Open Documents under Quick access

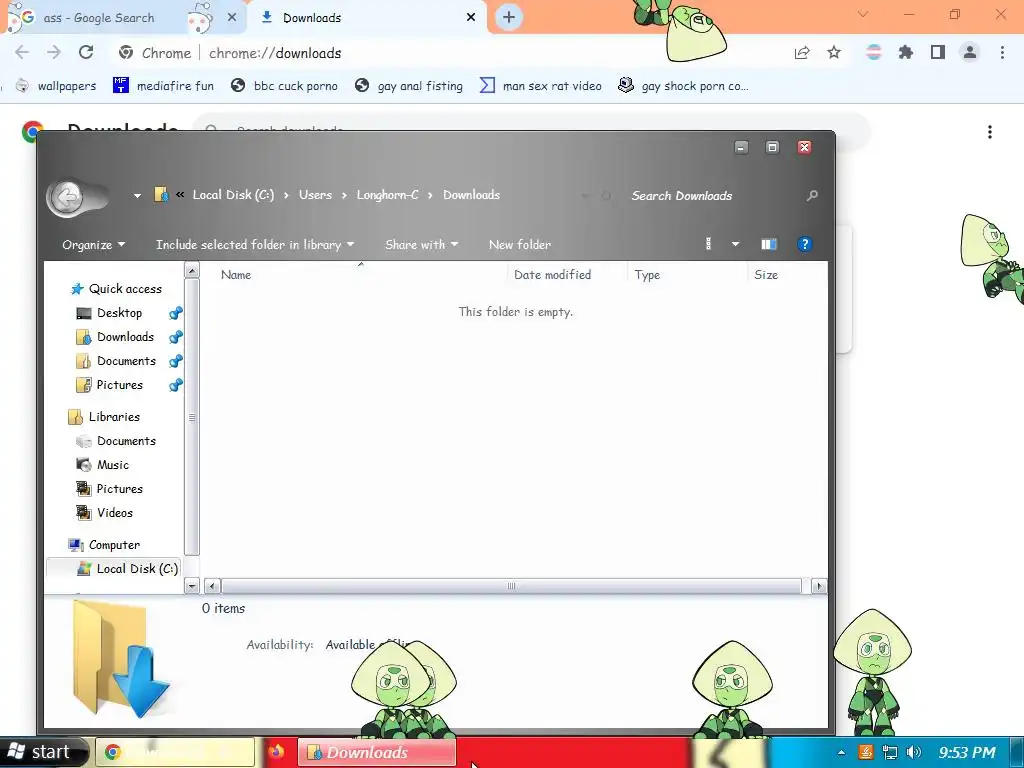coord(116,361)
